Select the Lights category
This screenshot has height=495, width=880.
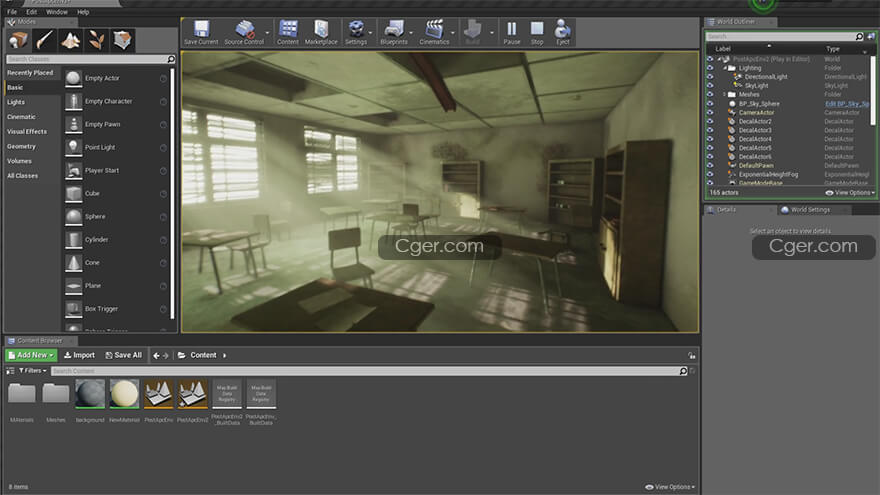[x=16, y=102]
